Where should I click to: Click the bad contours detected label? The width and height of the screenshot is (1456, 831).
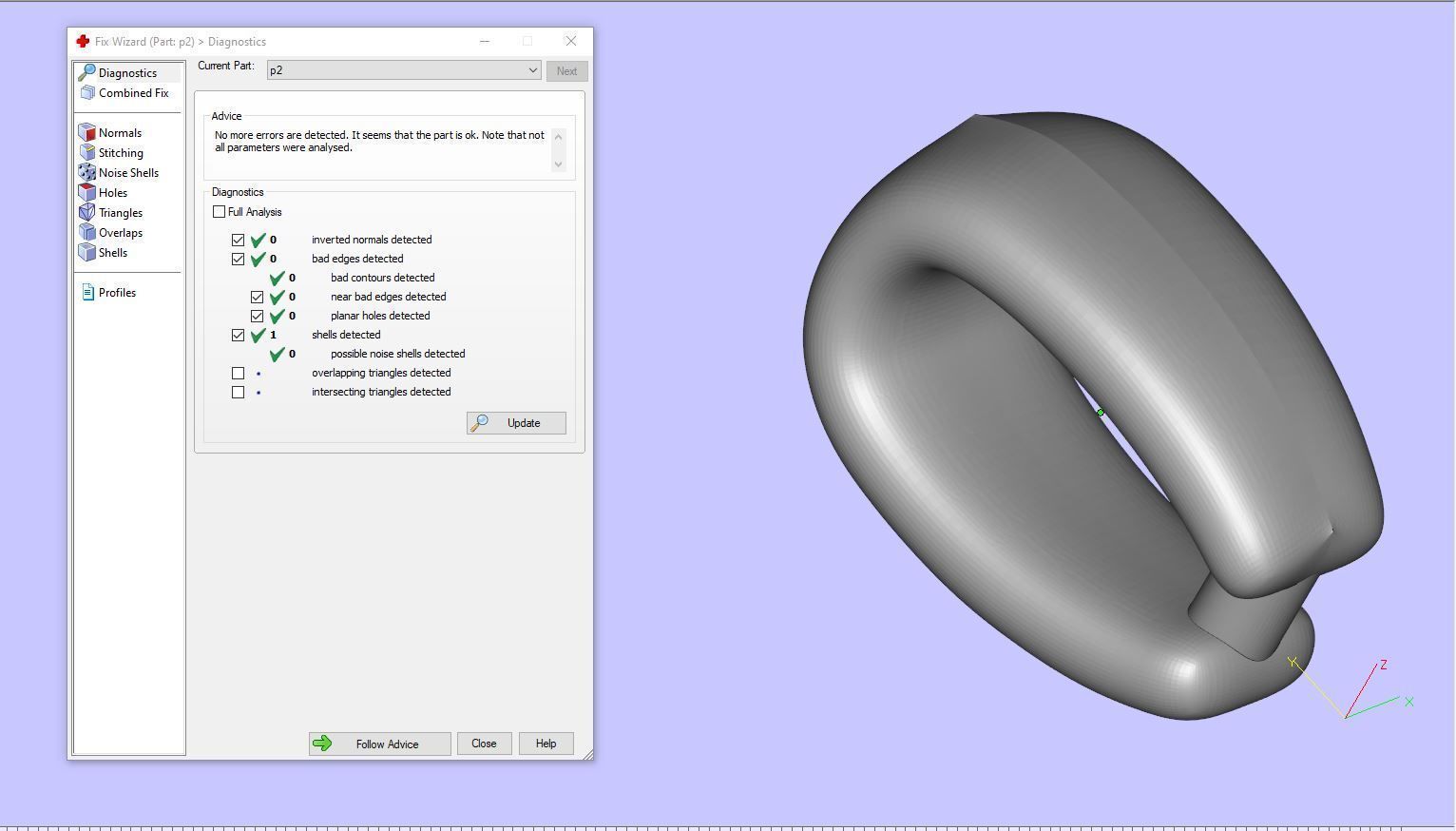point(383,278)
